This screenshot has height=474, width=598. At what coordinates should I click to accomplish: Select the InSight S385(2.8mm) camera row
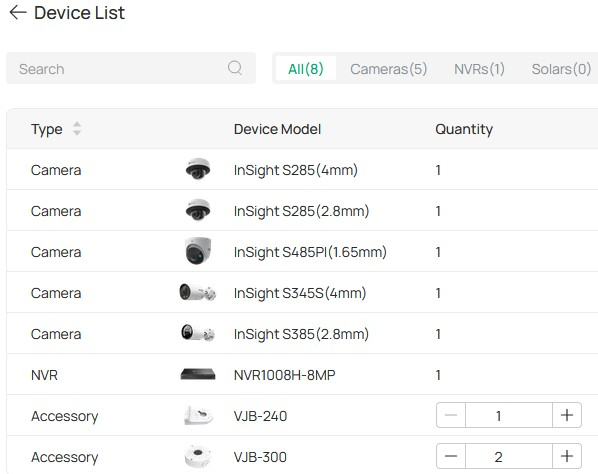coord(302,334)
